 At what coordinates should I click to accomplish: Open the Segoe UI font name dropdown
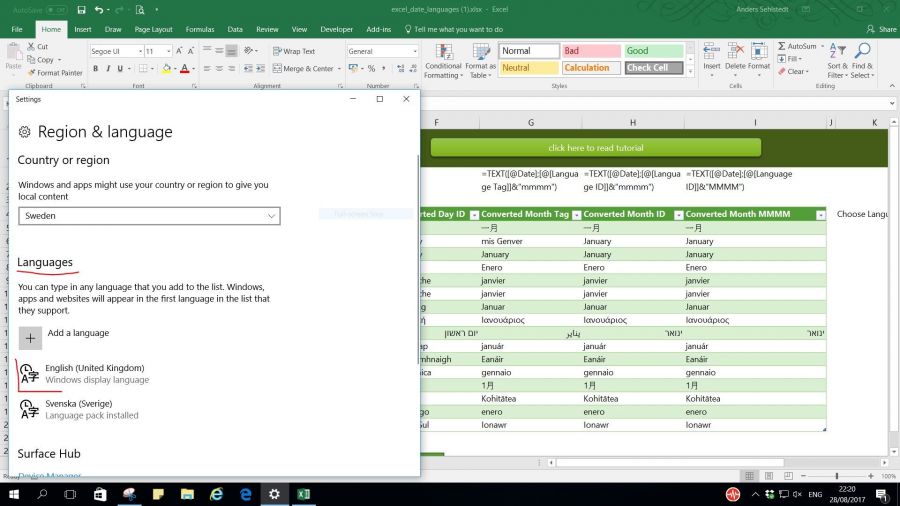coord(140,51)
